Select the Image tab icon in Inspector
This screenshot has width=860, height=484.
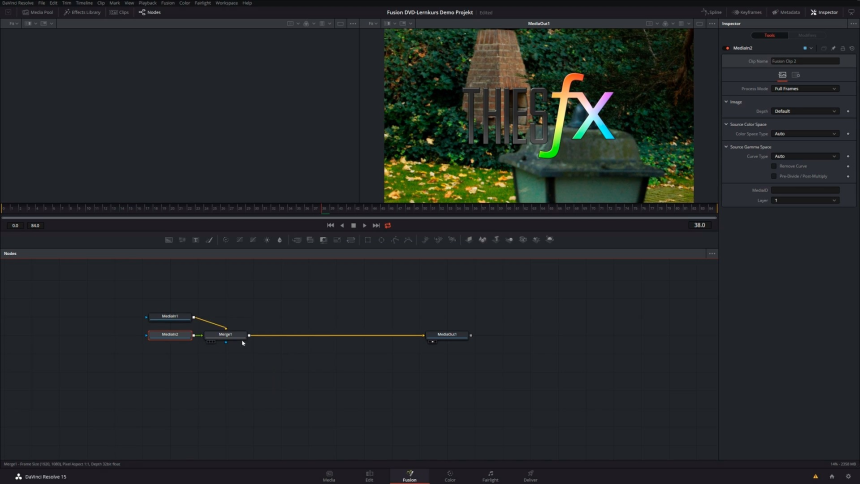pos(782,75)
